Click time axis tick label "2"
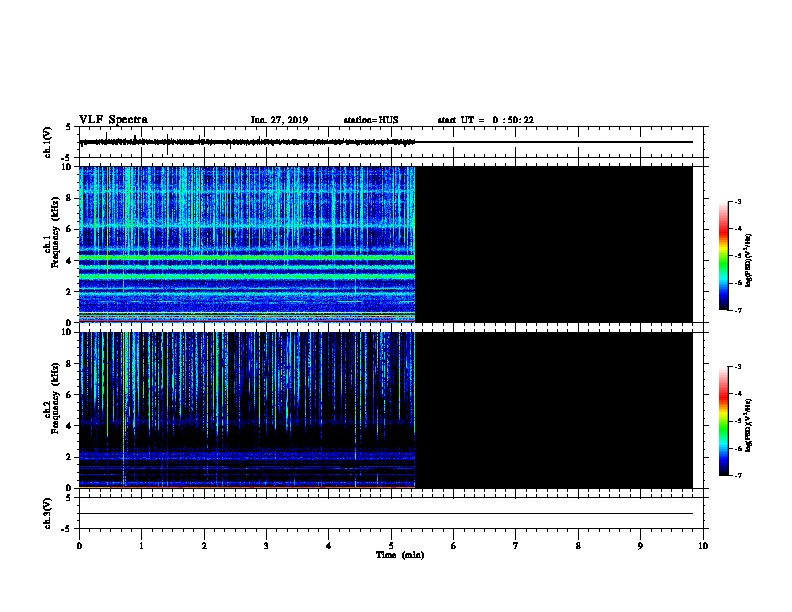The image size is (792, 612). (x=204, y=546)
